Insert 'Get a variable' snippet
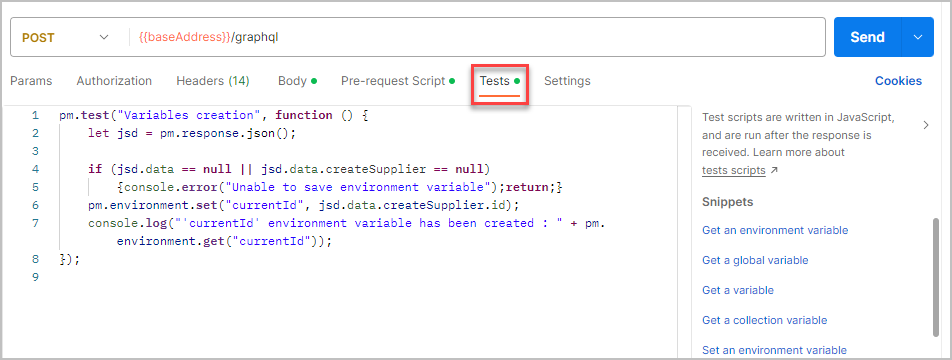This screenshot has width=952, height=360. (x=738, y=290)
